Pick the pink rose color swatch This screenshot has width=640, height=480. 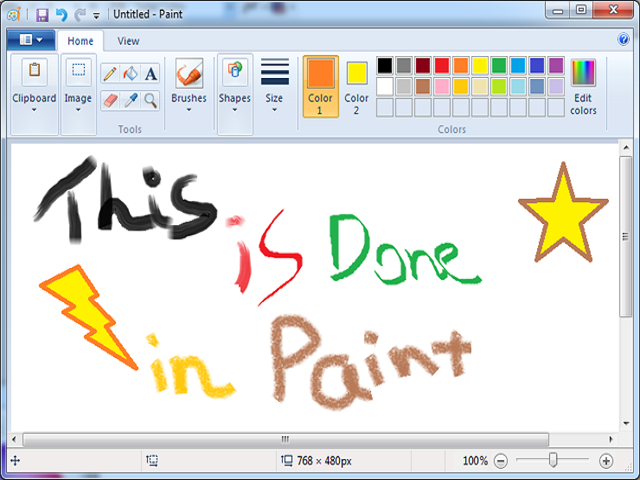tap(442, 87)
